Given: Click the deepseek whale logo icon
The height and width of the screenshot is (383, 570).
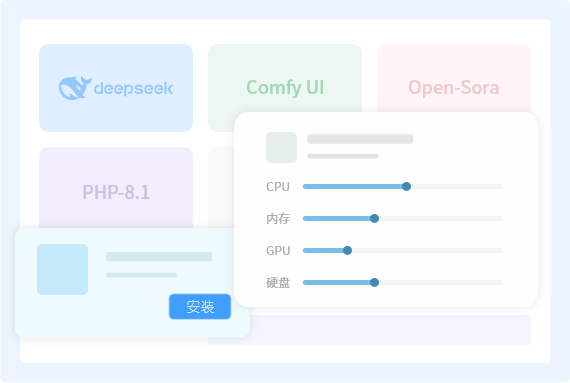Looking at the screenshot, I should [x=75, y=88].
